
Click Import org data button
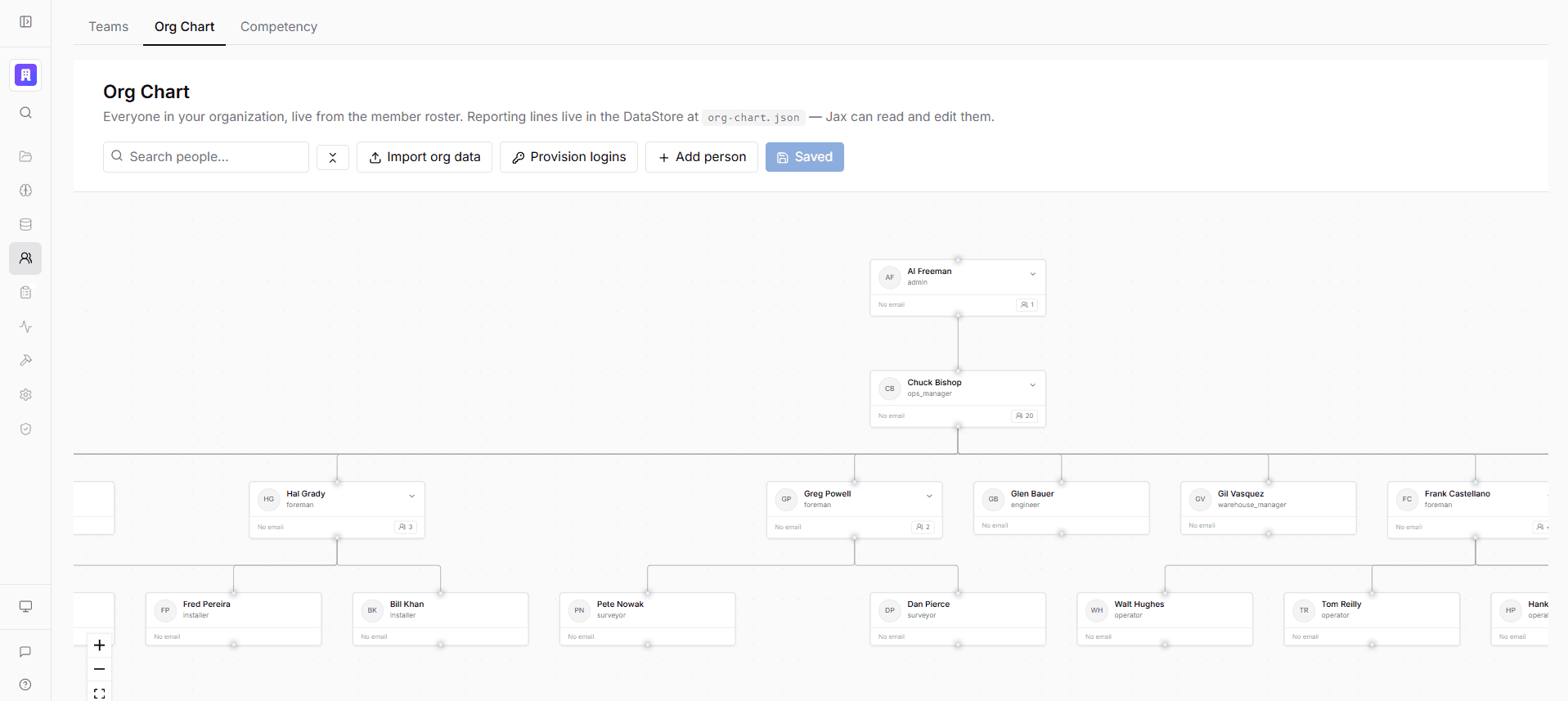[x=425, y=157]
